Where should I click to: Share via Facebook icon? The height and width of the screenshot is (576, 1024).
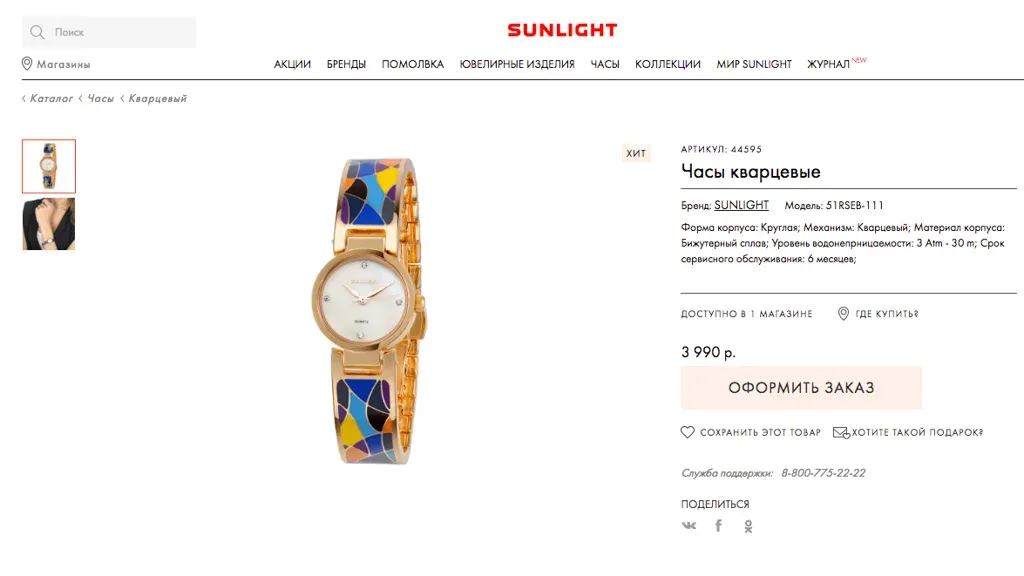click(718, 525)
